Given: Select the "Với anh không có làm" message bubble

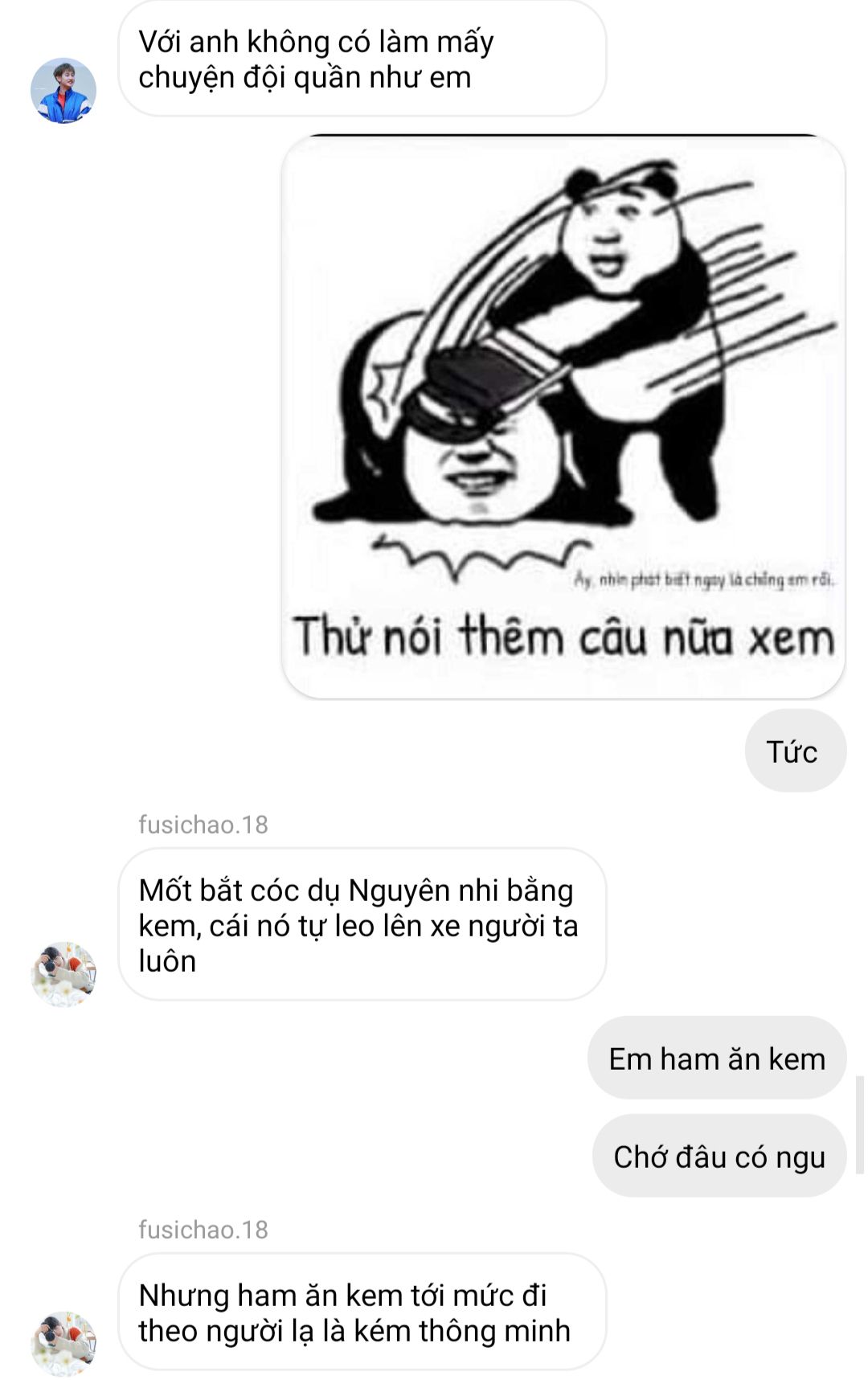Looking at the screenshot, I should pos(362,59).
